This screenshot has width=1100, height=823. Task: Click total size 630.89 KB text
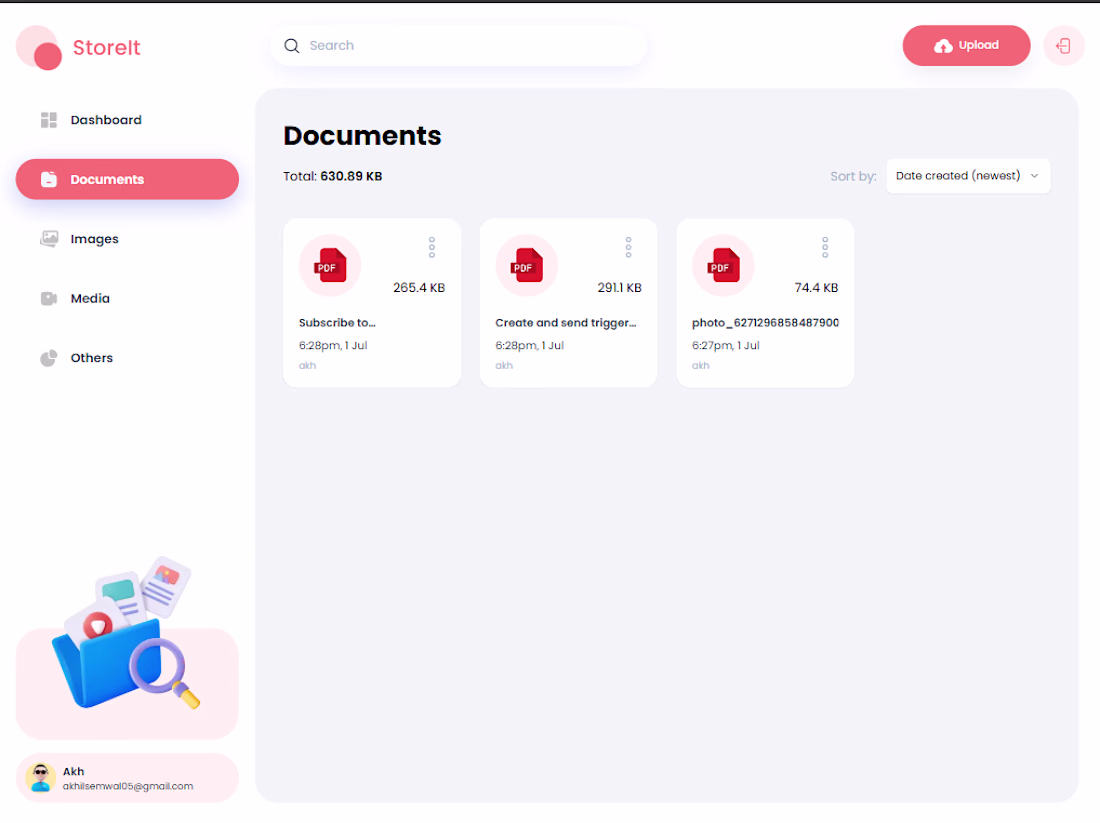pyautogui.click(x=351, y=176)
